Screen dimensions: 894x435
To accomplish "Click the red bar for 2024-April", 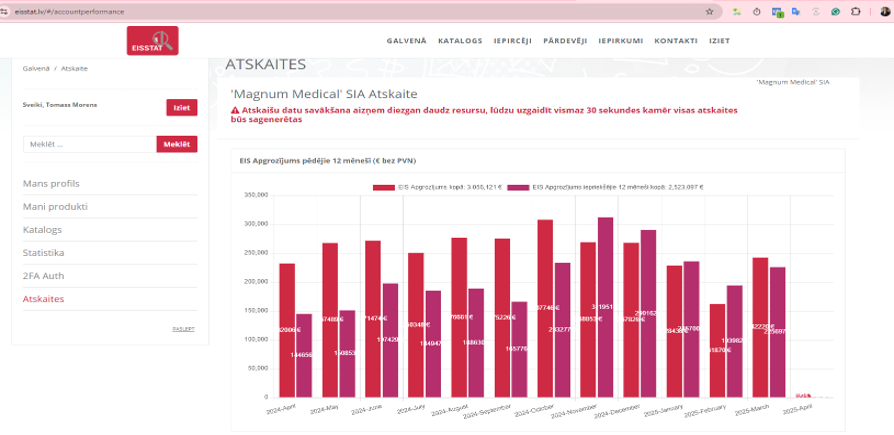I will [x=287, y=330].
